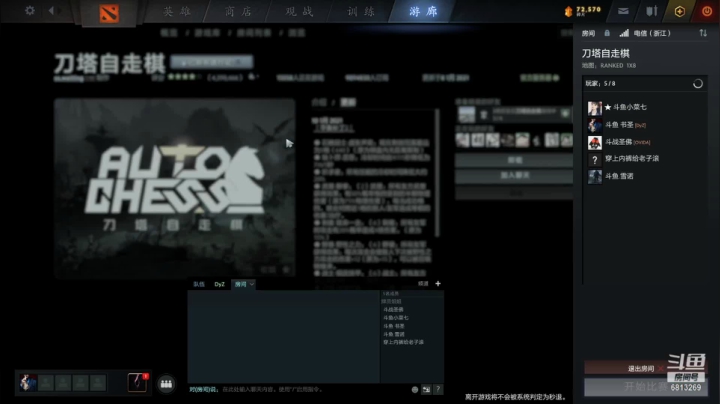Switch to the DyZ chat tab
720x404 pixels.
219,284
